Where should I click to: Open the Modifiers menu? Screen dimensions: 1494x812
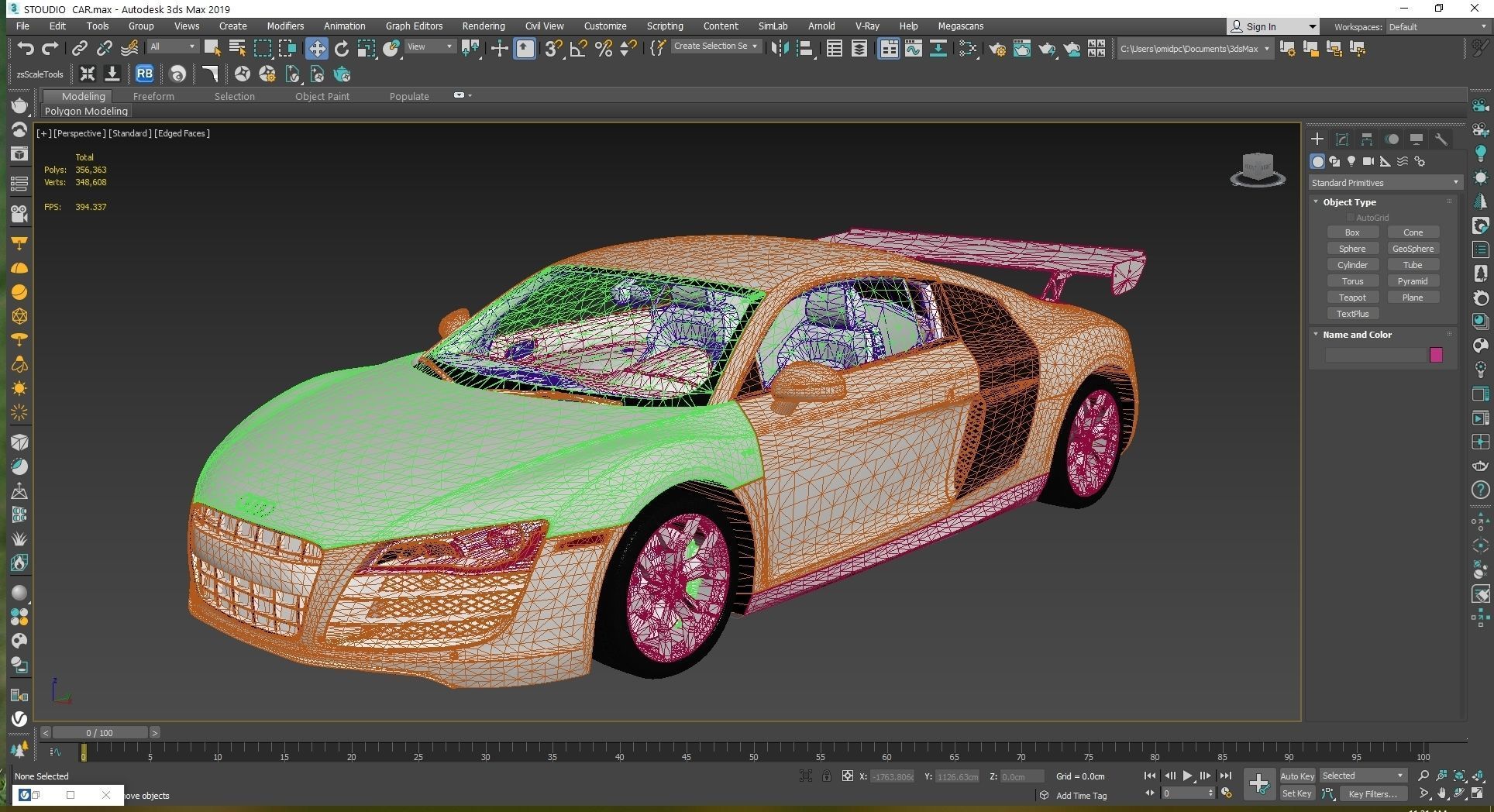285,26
